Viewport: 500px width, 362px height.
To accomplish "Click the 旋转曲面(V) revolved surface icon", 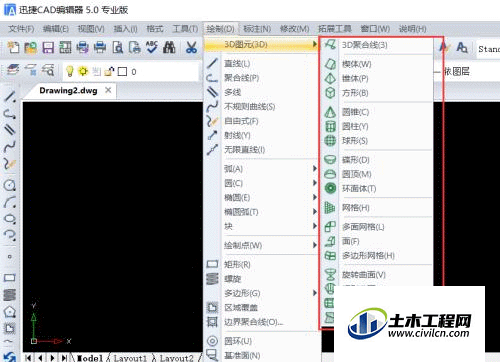I will (x=330, y=275).
